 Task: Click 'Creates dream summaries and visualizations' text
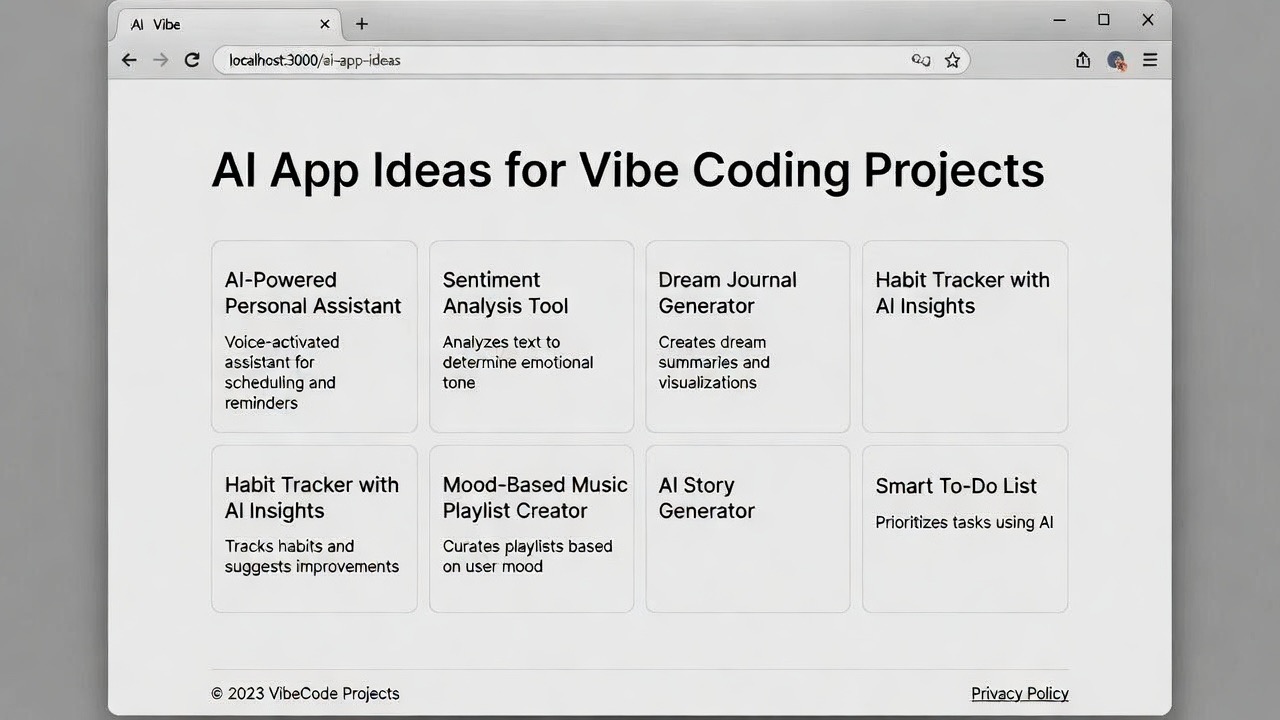(714, 362)
